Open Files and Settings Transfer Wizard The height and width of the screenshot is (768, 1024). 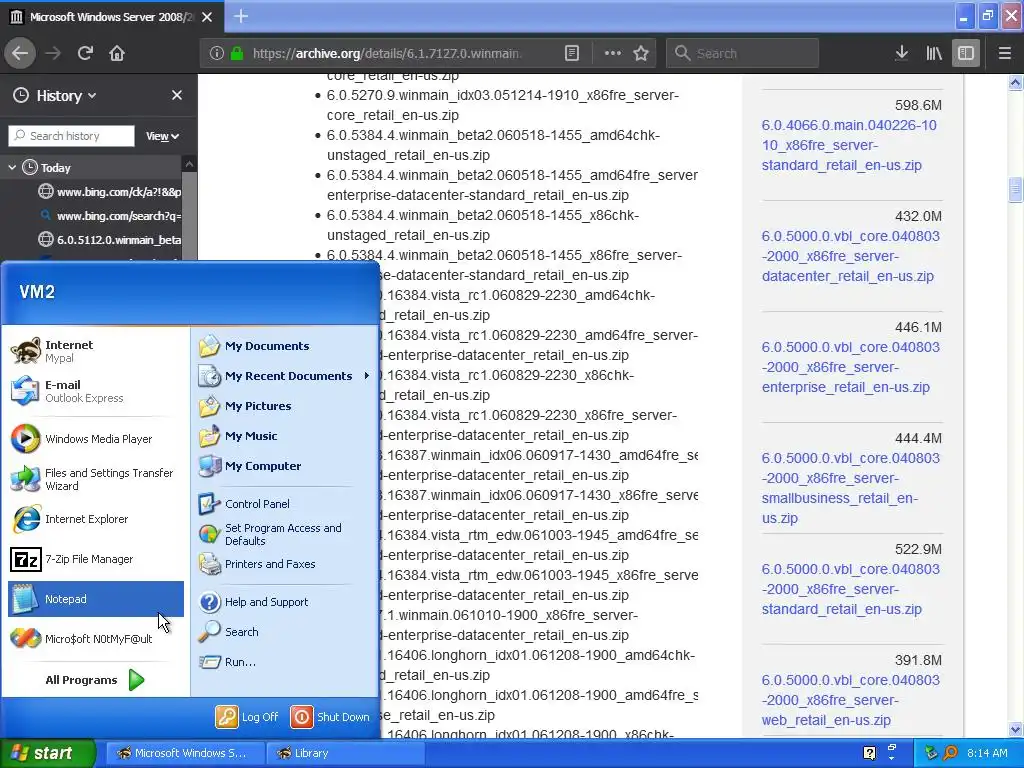point(96,479)
